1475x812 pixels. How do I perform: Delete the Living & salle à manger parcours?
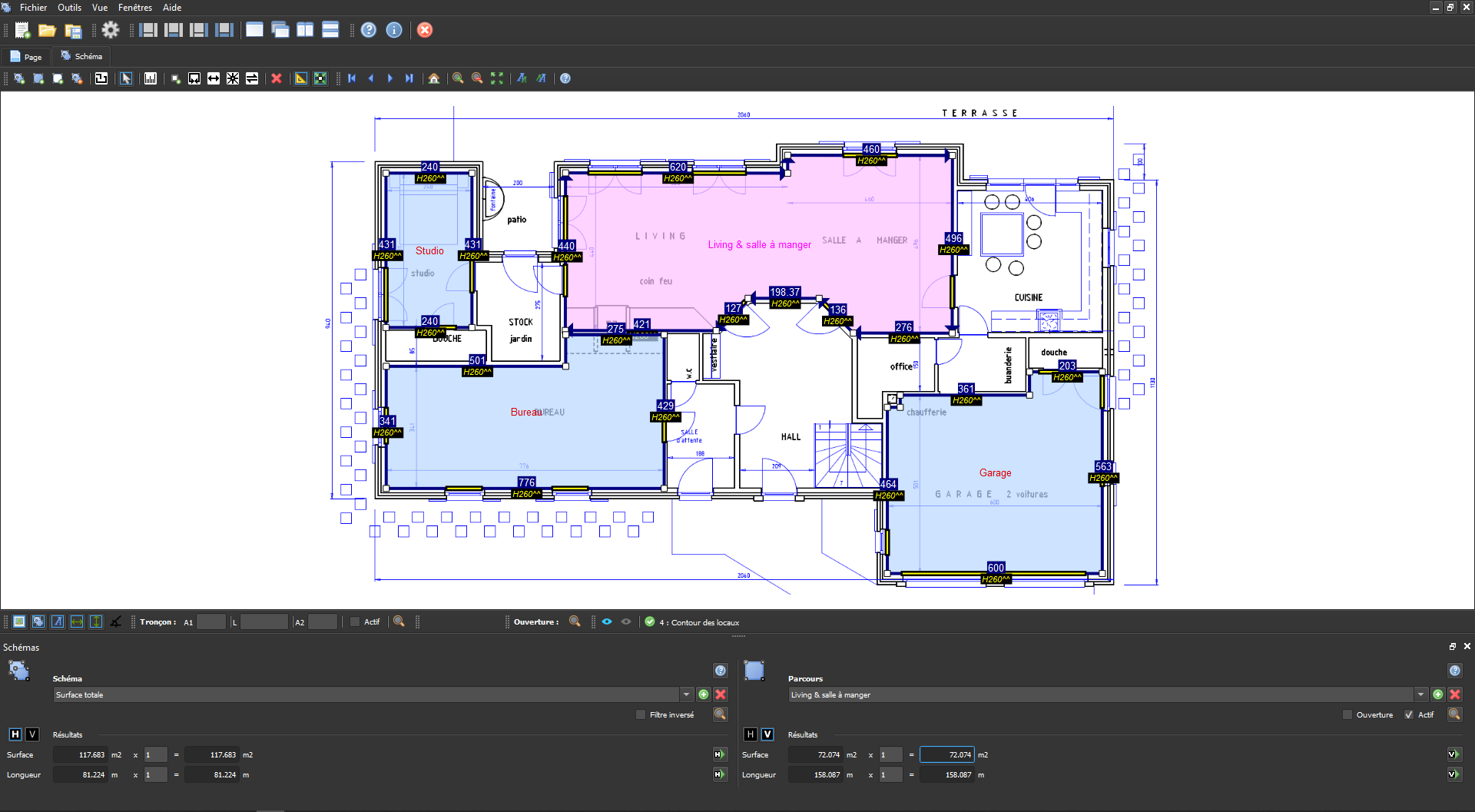click(x=1455, y=694)
